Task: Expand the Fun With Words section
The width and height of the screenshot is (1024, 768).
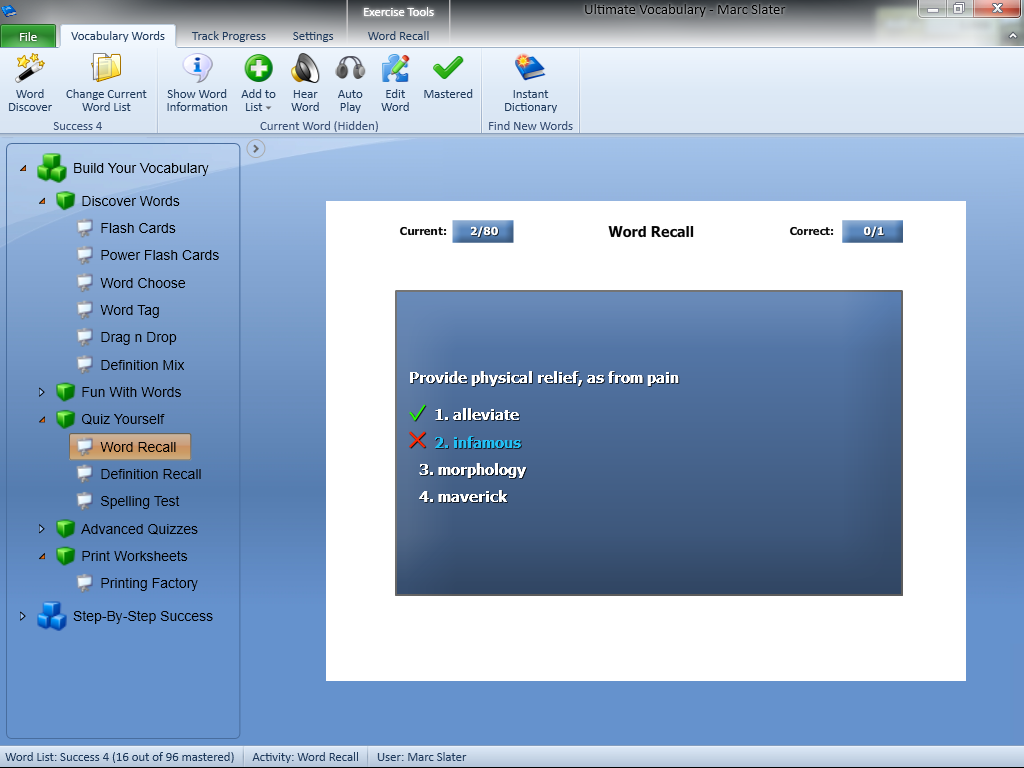Action: 42,392
